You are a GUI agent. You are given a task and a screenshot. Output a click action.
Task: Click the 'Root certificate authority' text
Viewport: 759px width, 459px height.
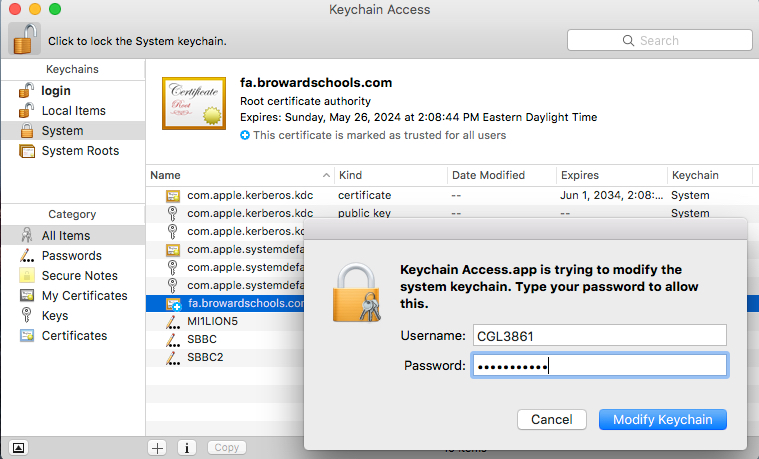pyautogui.click(x=305, y=101)
